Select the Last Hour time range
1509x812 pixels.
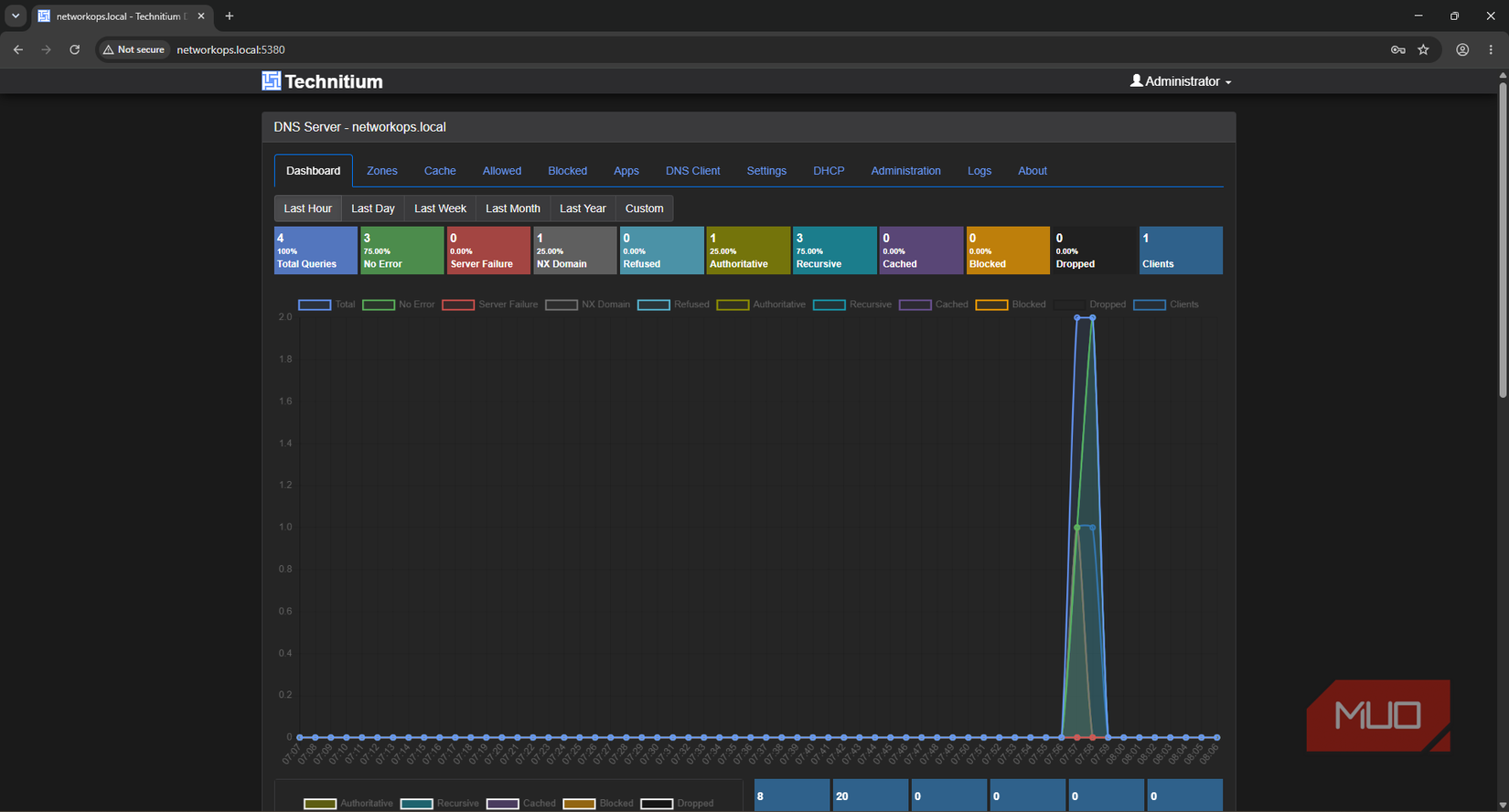pyautogui.click(x=308, y=208)
